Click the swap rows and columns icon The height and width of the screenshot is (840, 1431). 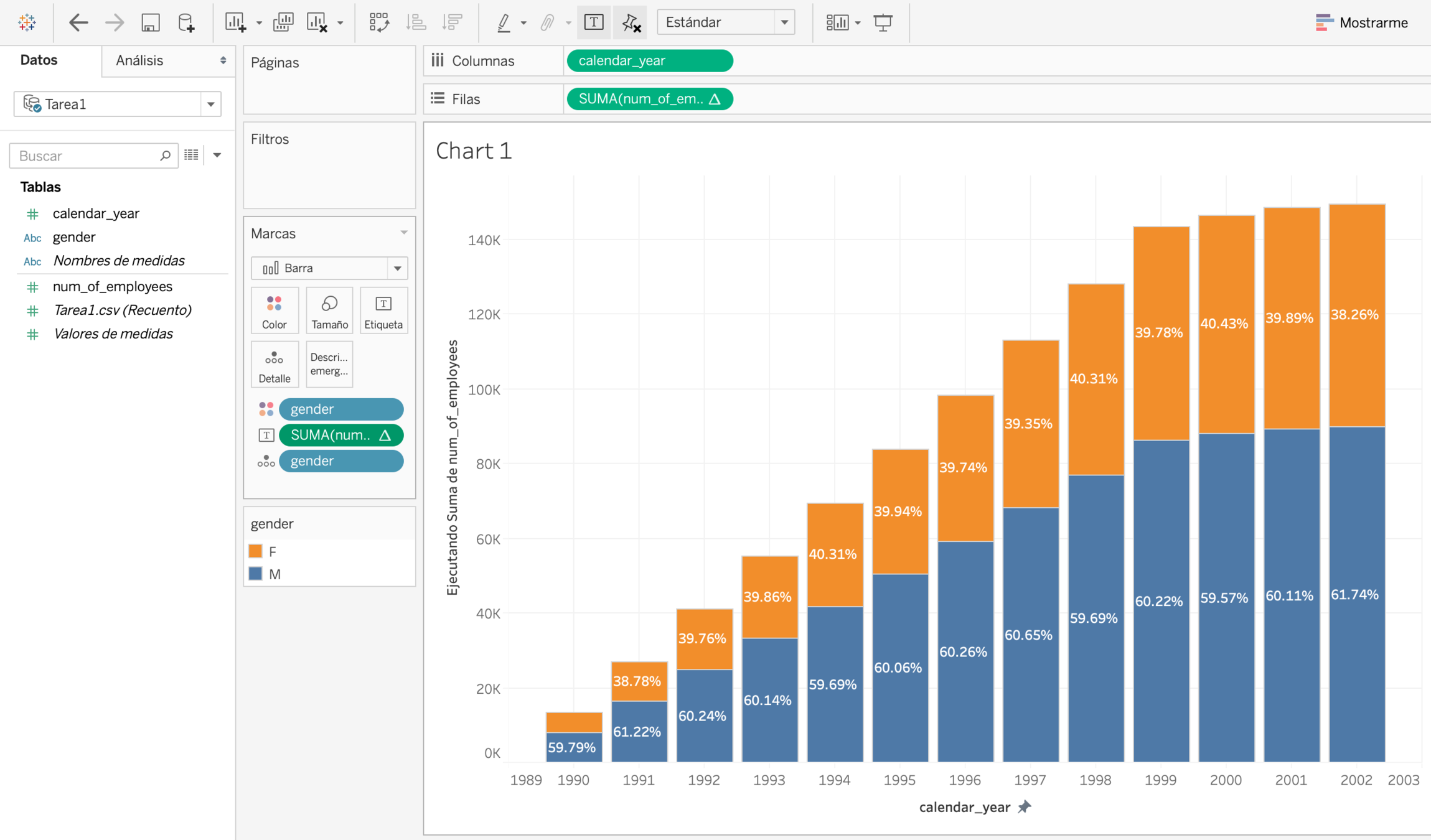[379, 22]
